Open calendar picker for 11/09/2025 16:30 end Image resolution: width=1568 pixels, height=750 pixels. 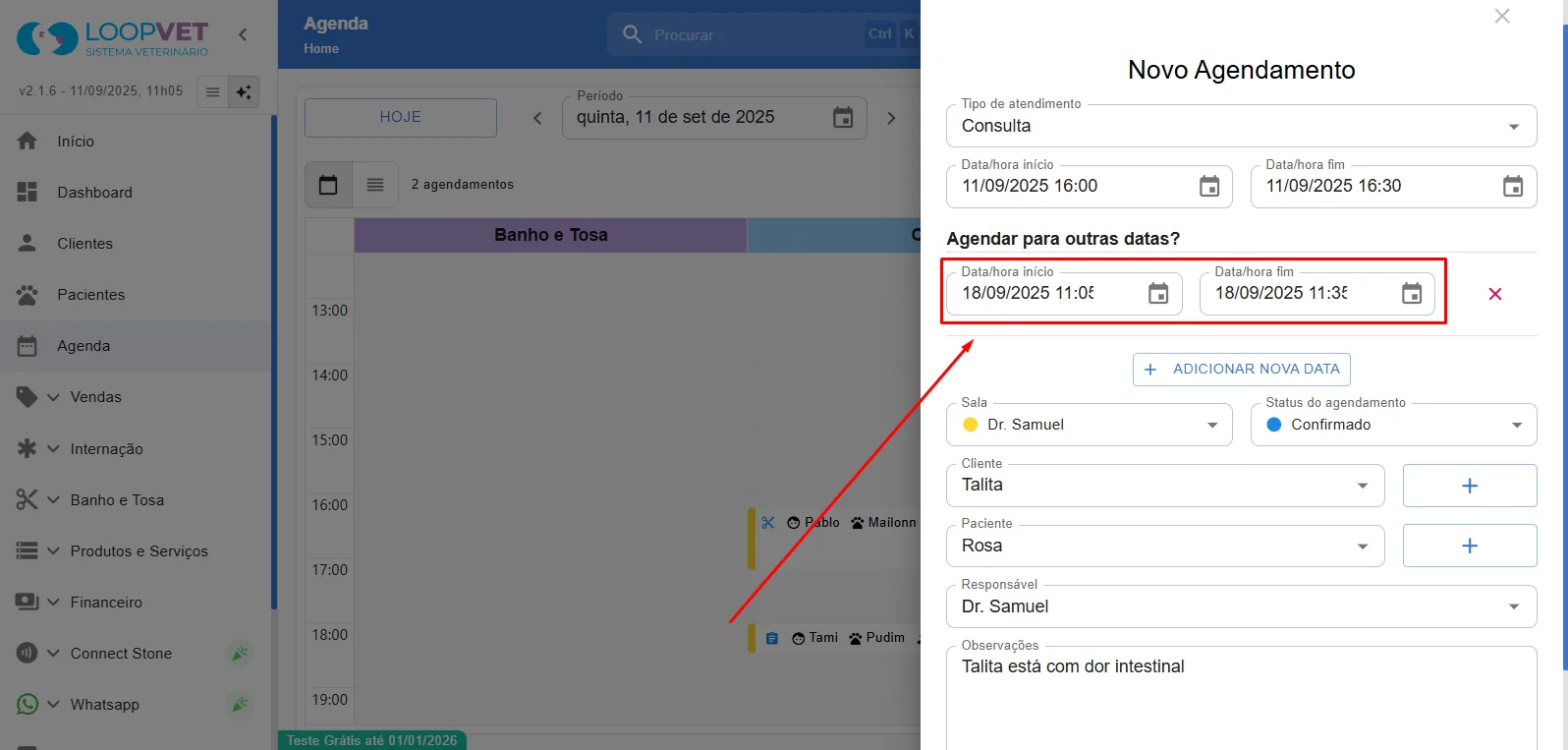tap(1513, 187)
